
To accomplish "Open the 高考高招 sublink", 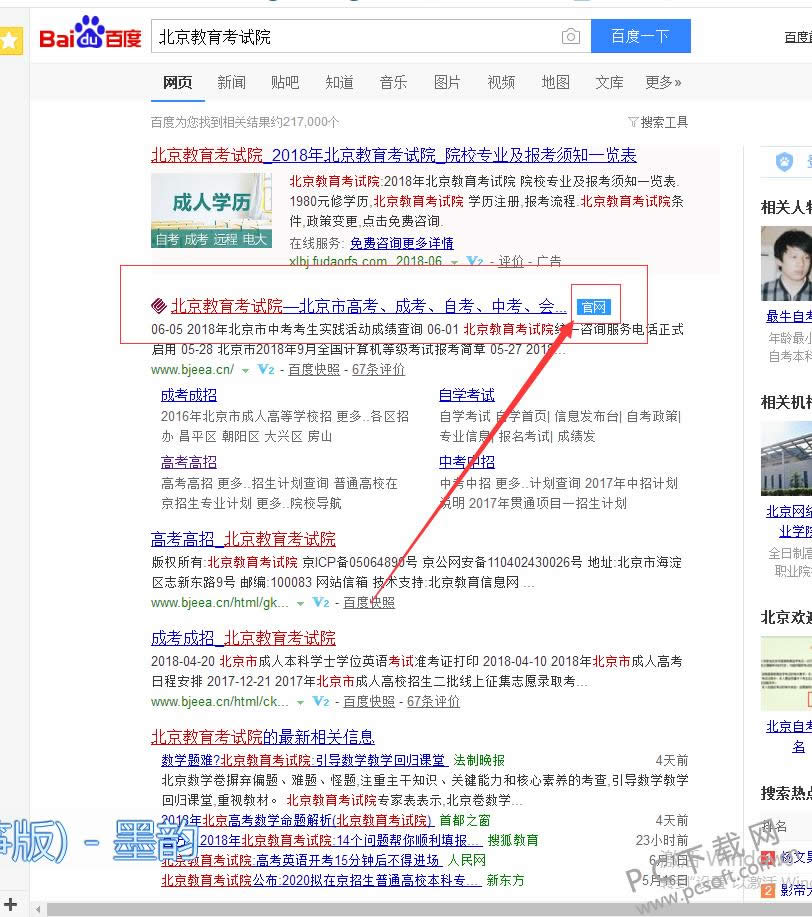I will [x=189, y=462].
